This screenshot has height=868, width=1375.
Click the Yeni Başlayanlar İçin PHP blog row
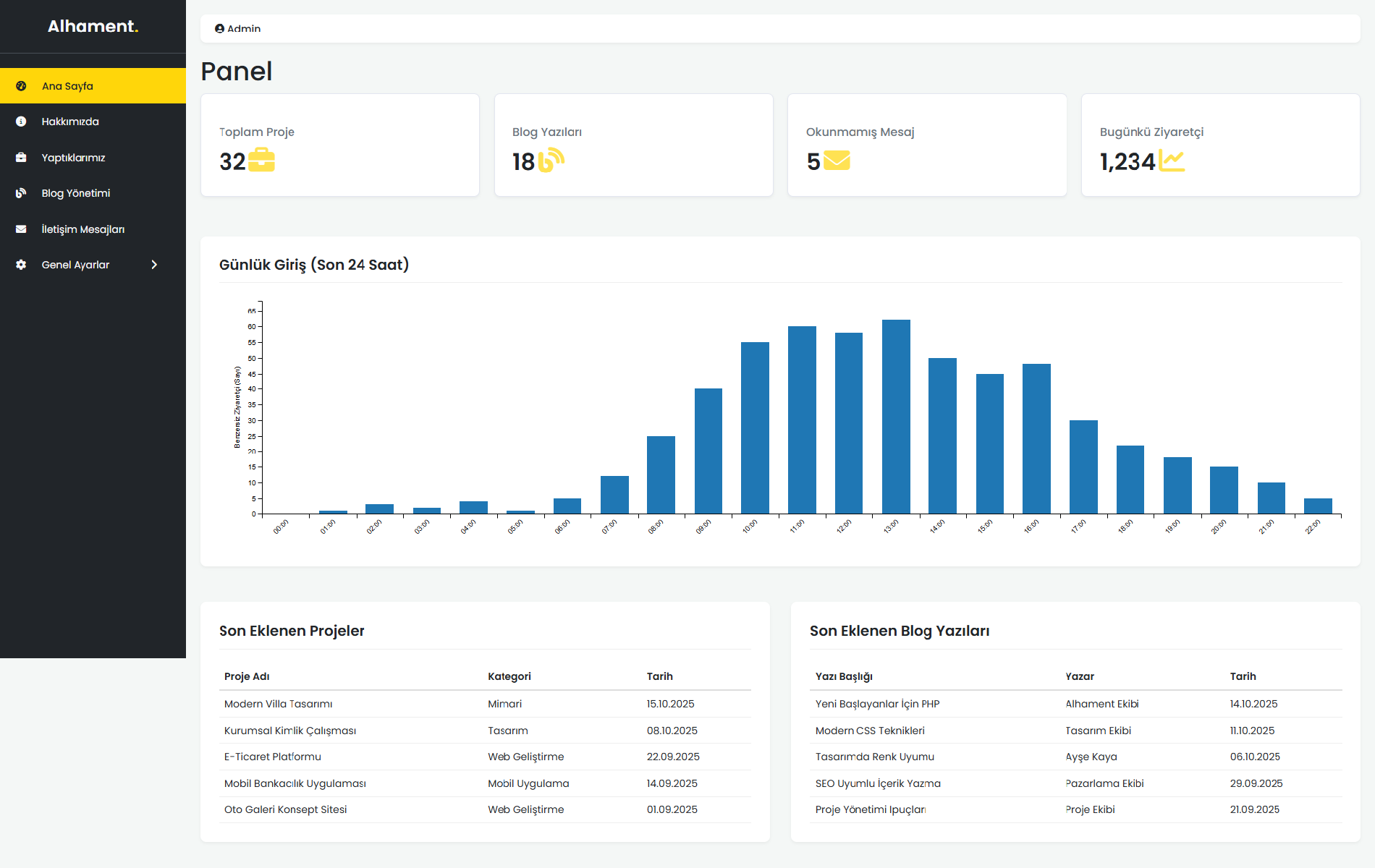point(877,704)
